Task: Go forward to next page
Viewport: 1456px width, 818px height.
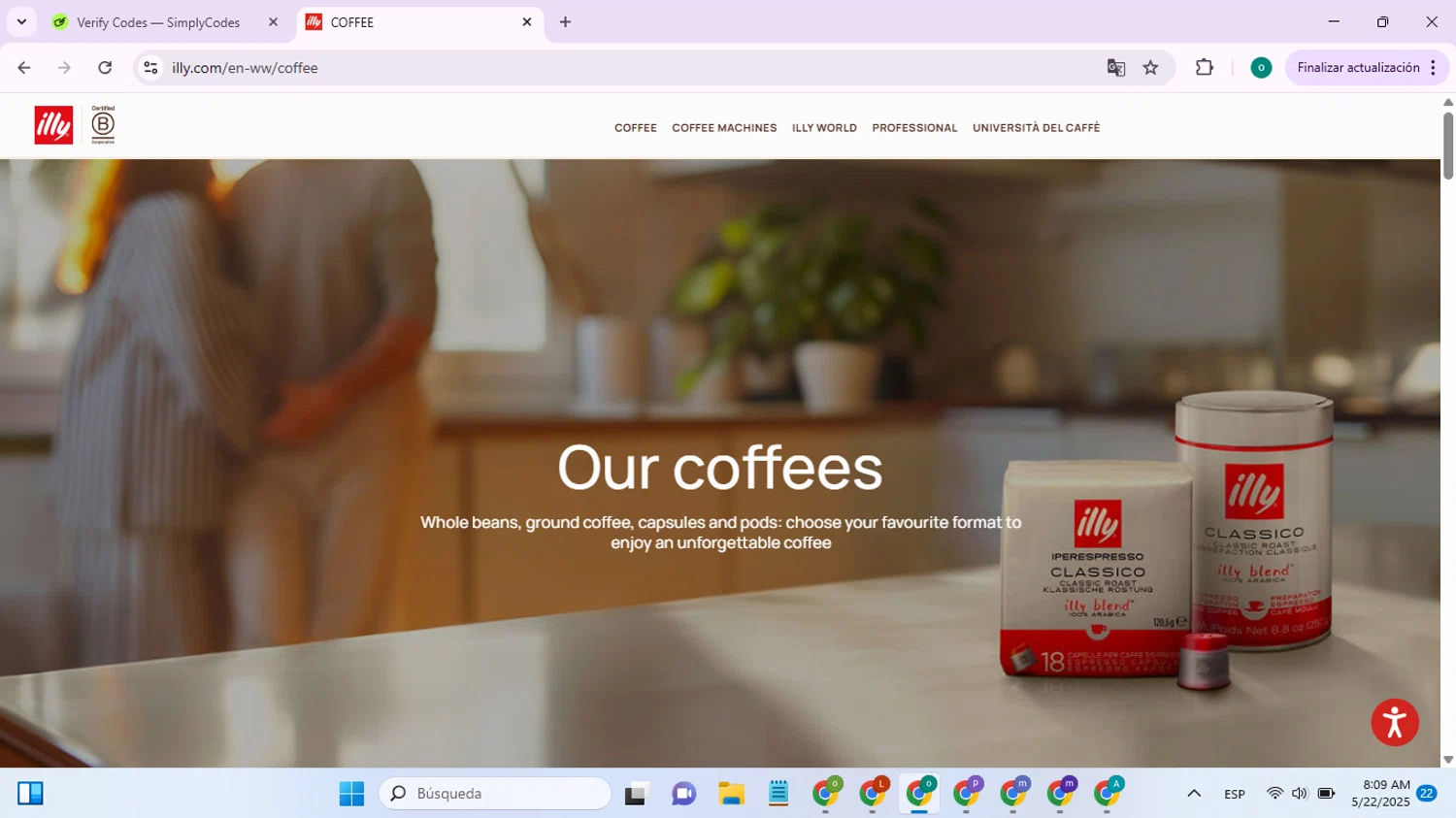Action: 64,68
